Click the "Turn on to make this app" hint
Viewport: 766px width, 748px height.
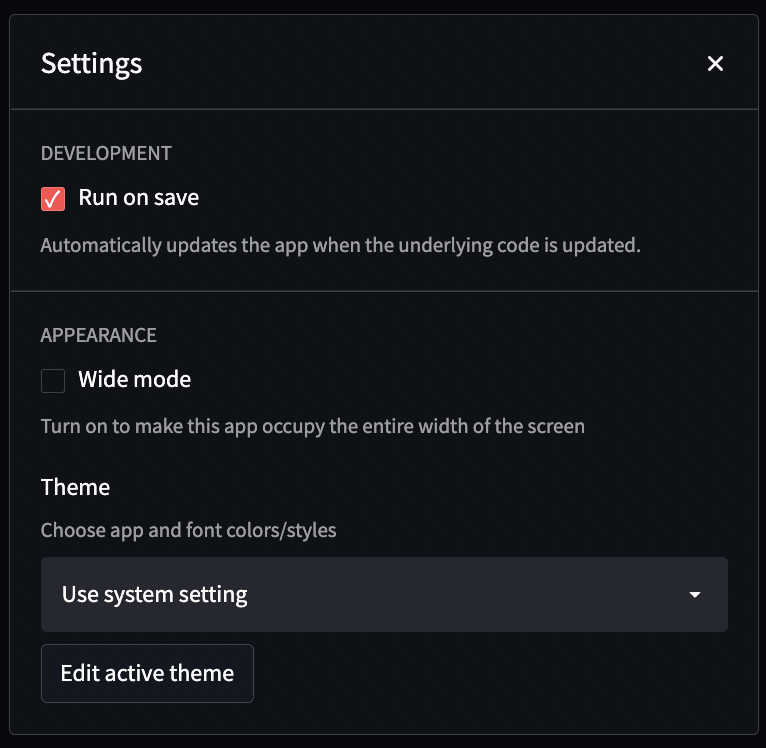(312, 426)
